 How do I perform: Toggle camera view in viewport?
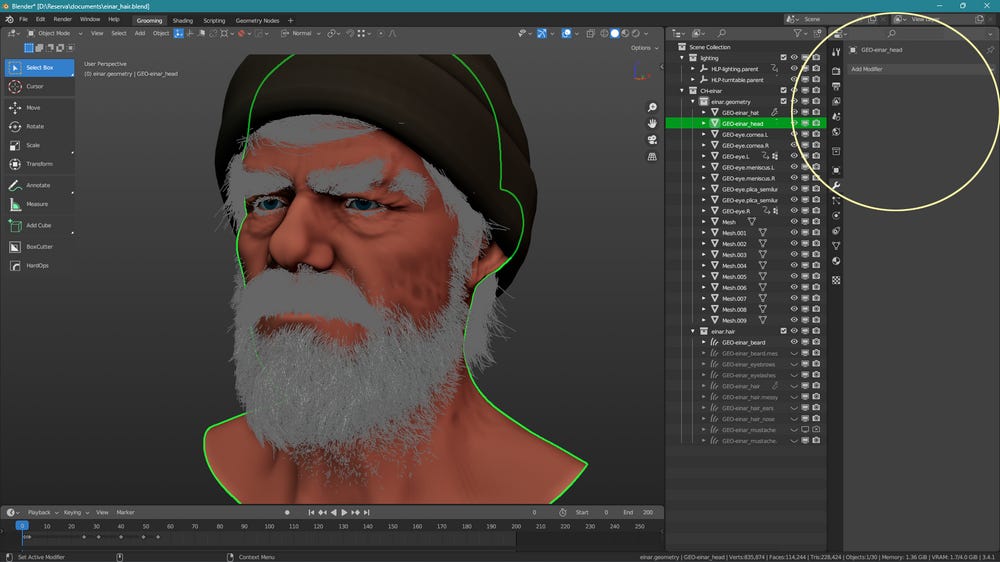click(652, 139)
